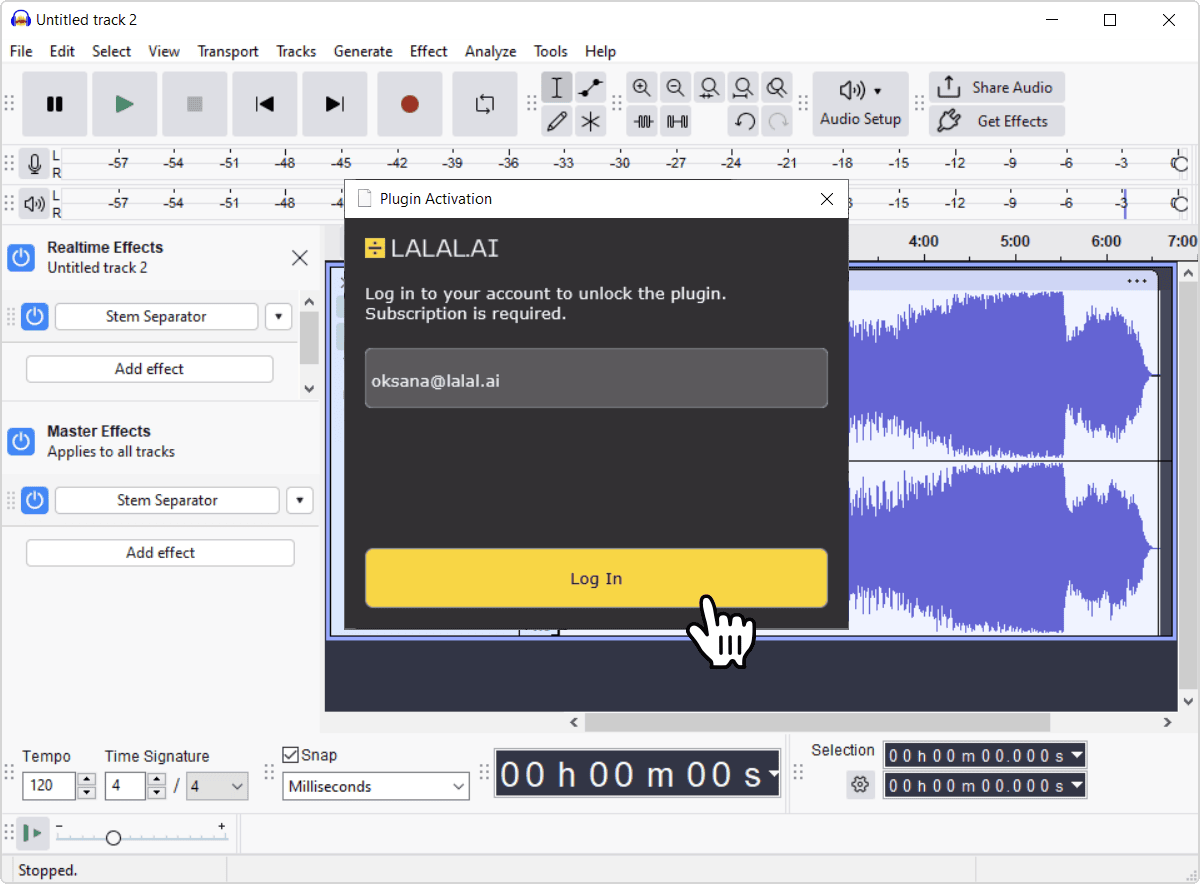This screenshot has width=1200, height=884.
Task: Open the Analyze menu
Action: click(490, 51)
